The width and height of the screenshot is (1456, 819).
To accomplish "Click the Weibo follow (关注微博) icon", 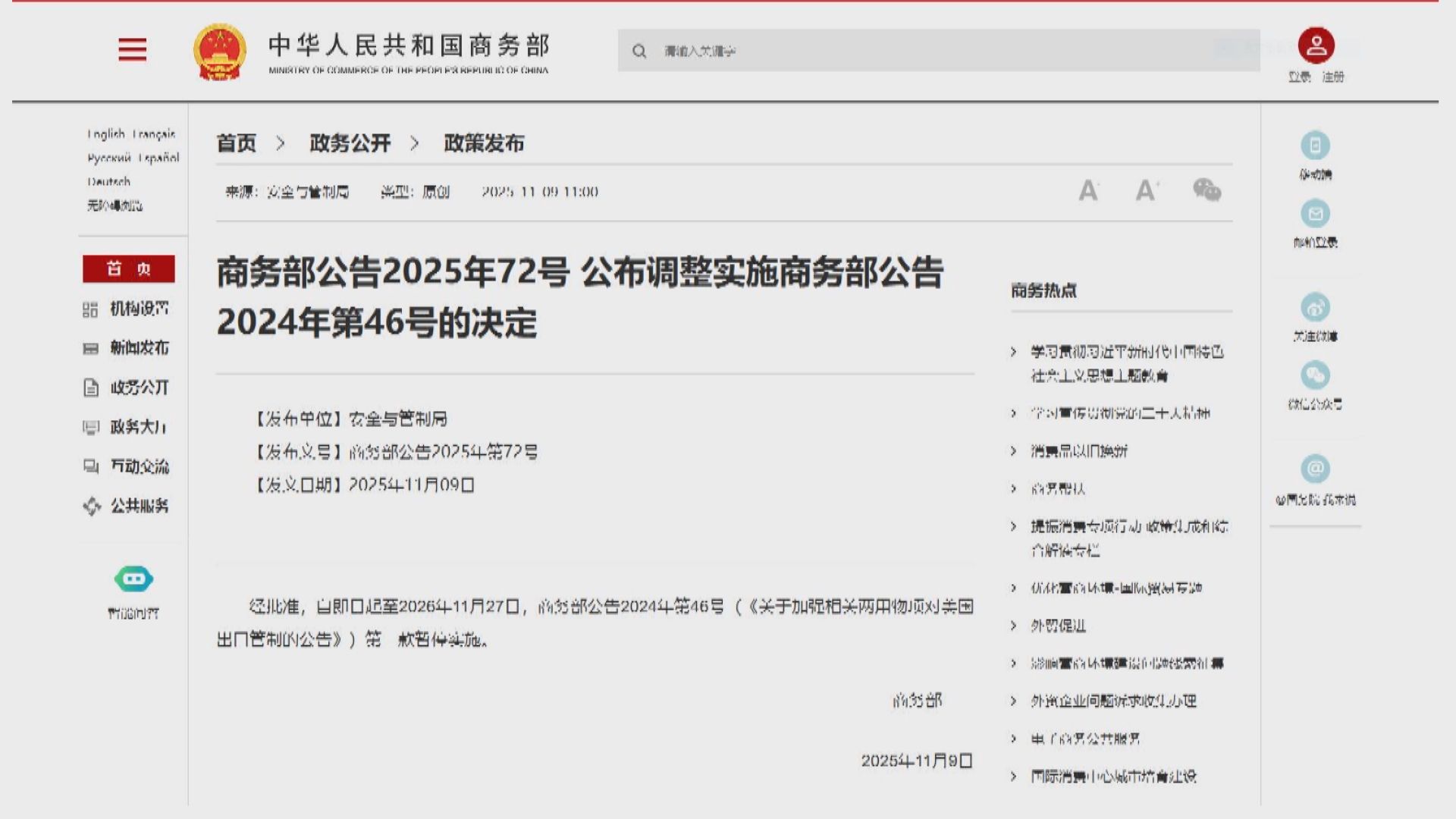I will (1316, 308).
